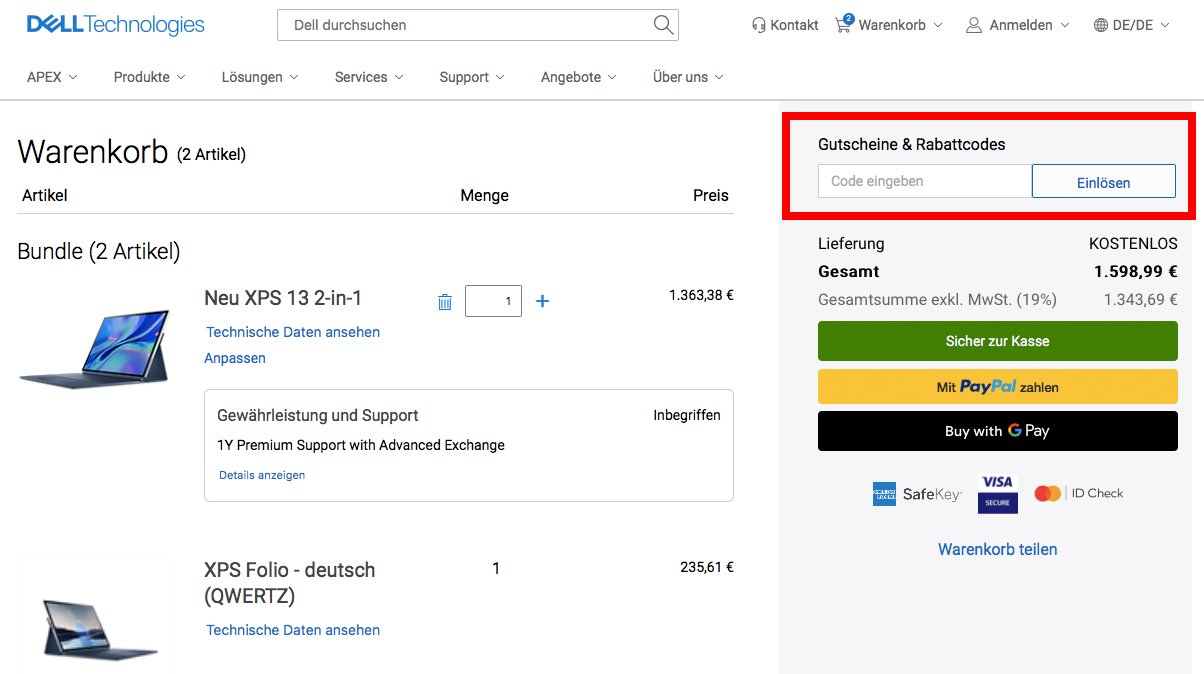This screenshot has width=1204, height=674.
Task: Follow the 'Warenkorb teilen' link
Action: click(997, 548)
